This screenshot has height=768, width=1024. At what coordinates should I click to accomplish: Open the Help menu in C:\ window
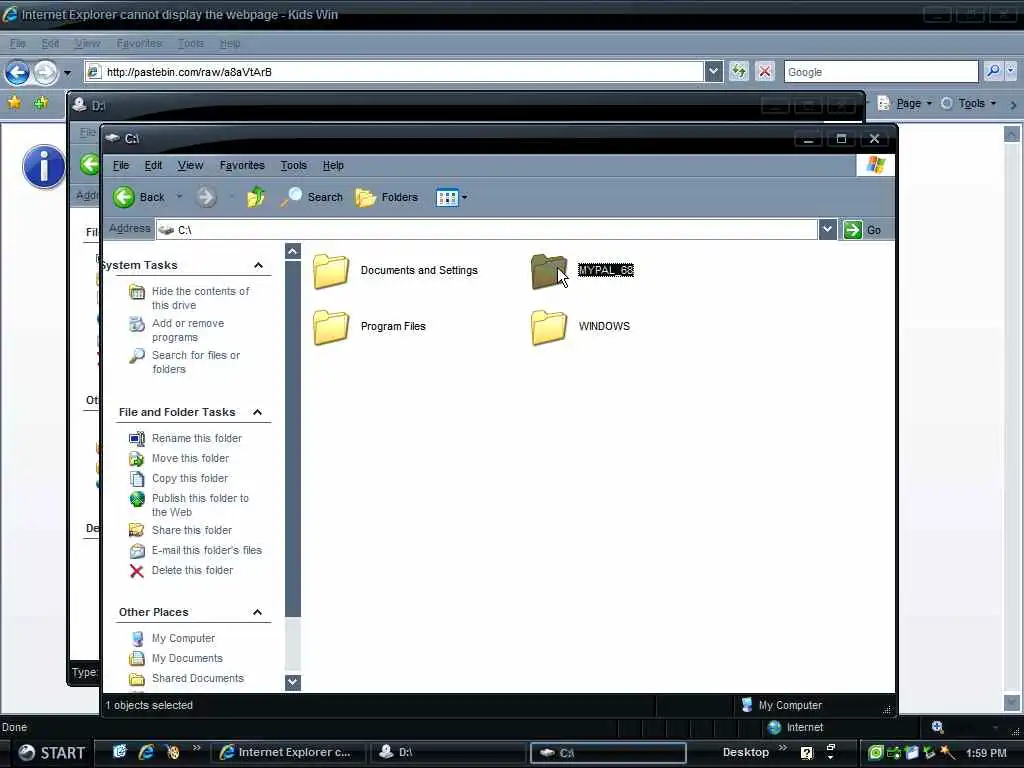tap(333, 165)
